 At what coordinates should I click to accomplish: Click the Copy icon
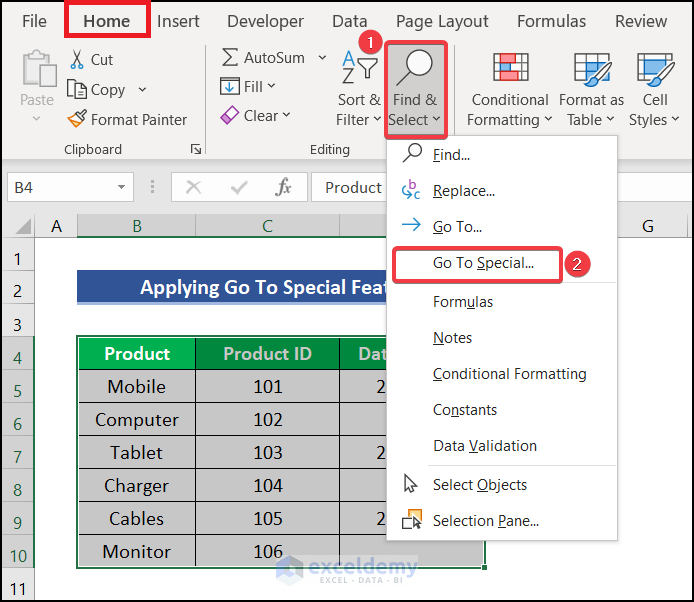[77, 90]
